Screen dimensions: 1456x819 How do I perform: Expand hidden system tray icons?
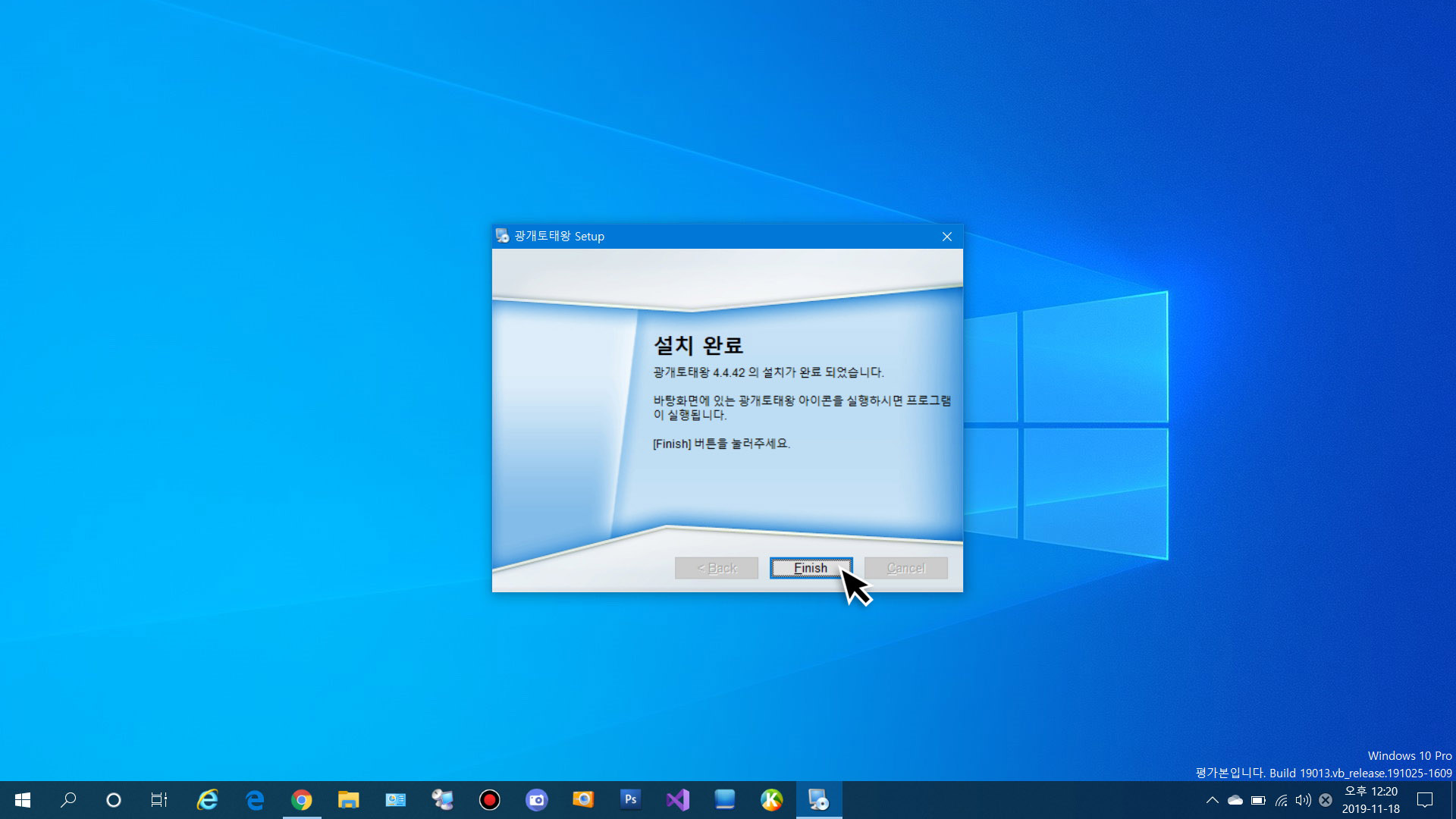1213,800
